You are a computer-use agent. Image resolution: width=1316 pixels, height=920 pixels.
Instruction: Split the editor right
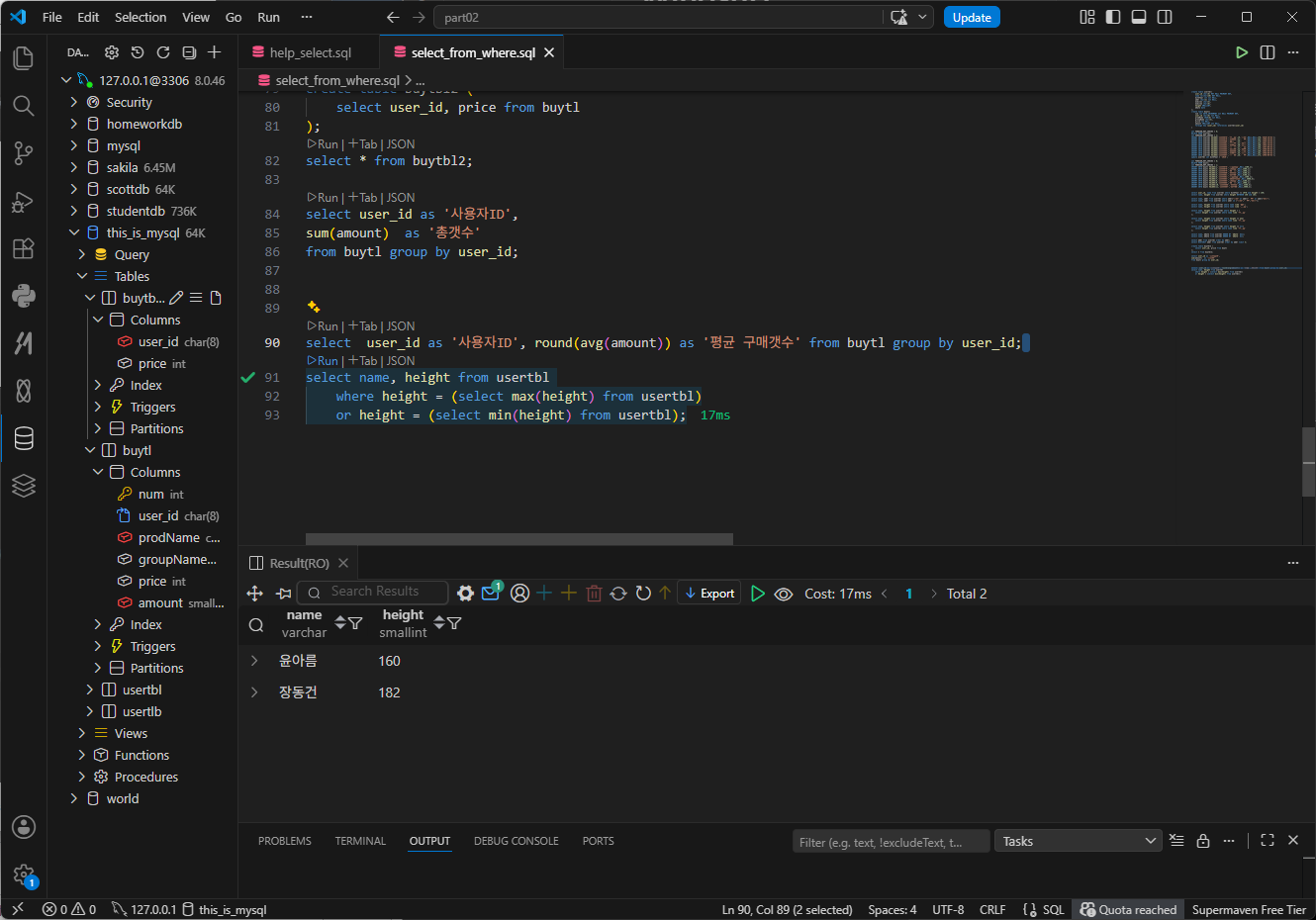1268,52
